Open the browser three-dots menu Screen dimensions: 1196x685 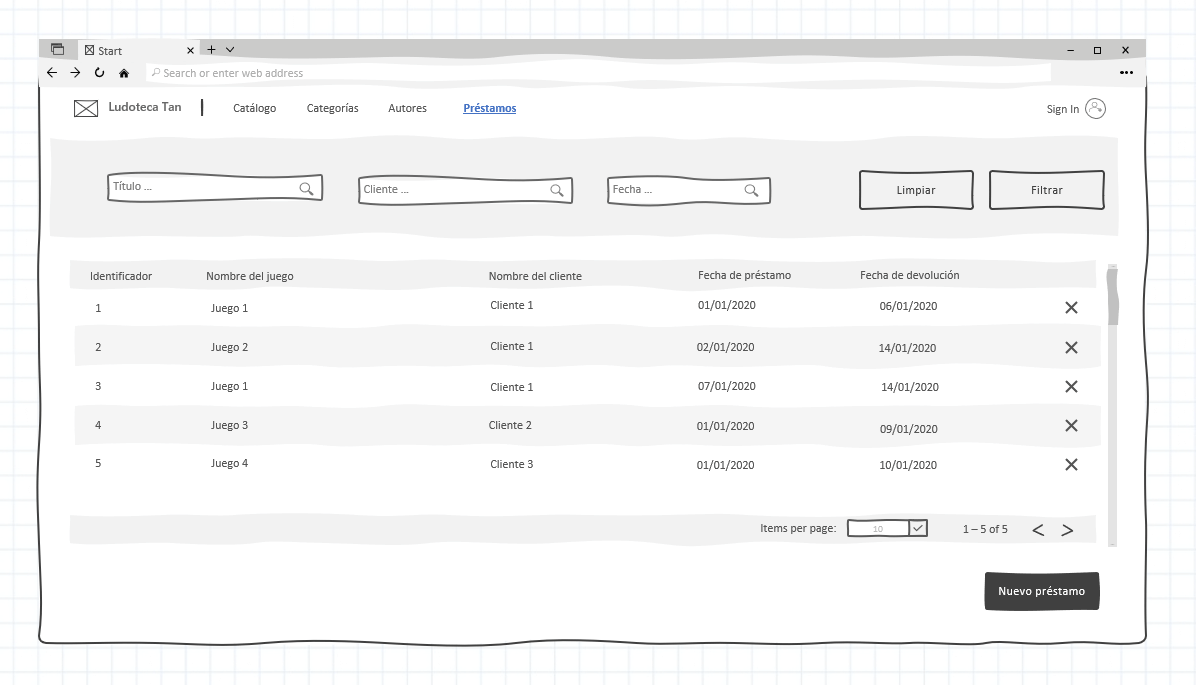point(1126,73)
